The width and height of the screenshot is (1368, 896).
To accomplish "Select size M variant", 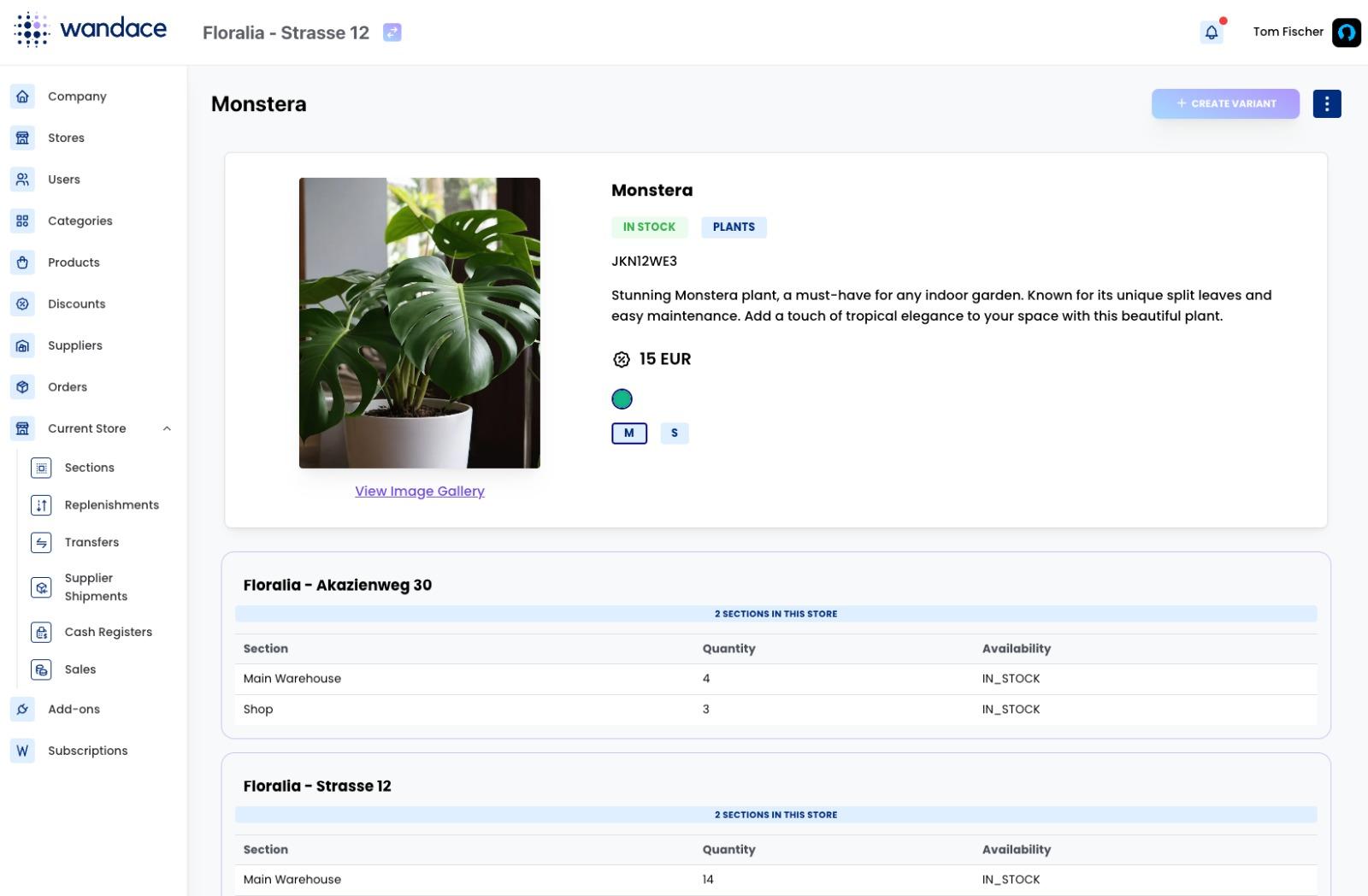I will coord(629,433).
